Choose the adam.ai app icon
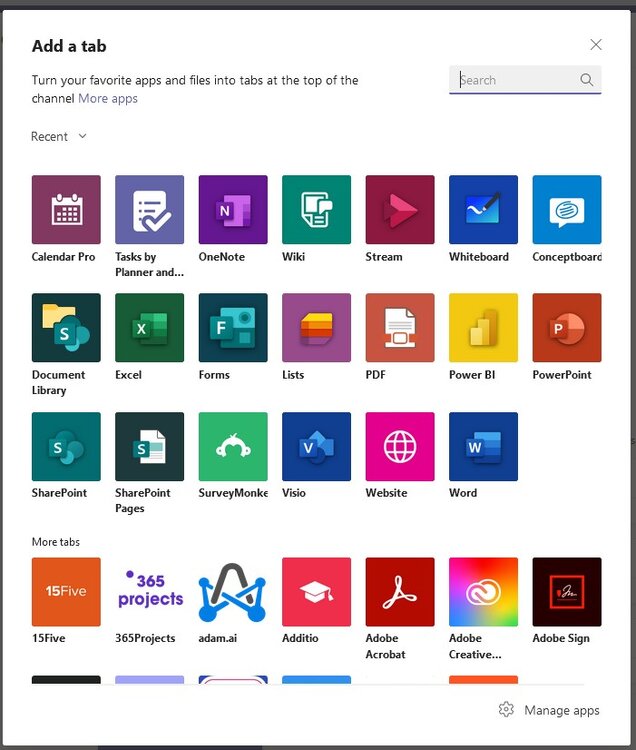Screen dimensions: 636x750 pyautogui.click(x=233, y=592)
